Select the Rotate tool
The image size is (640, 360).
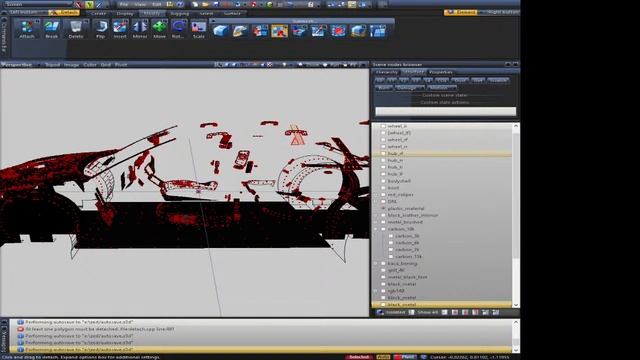[x=178, y=29]
